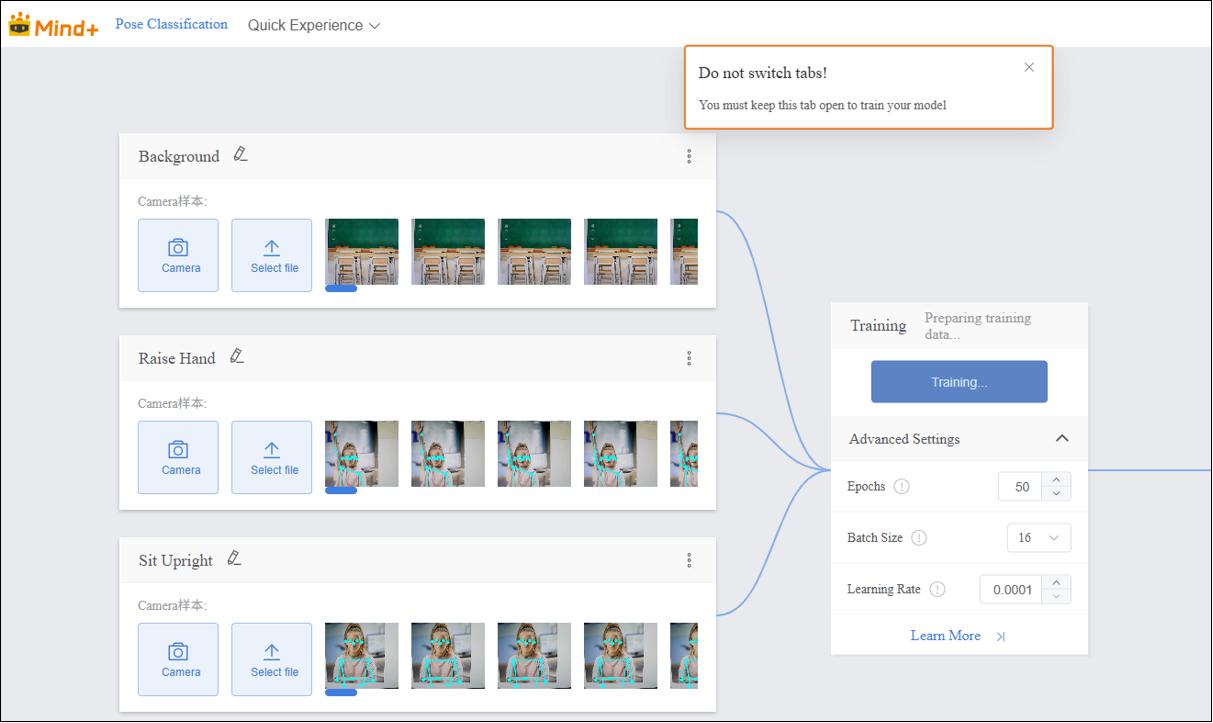Rename Raise Hand class via pencil icon
The image size is (1213, 723).
click(x=237, y=357)
